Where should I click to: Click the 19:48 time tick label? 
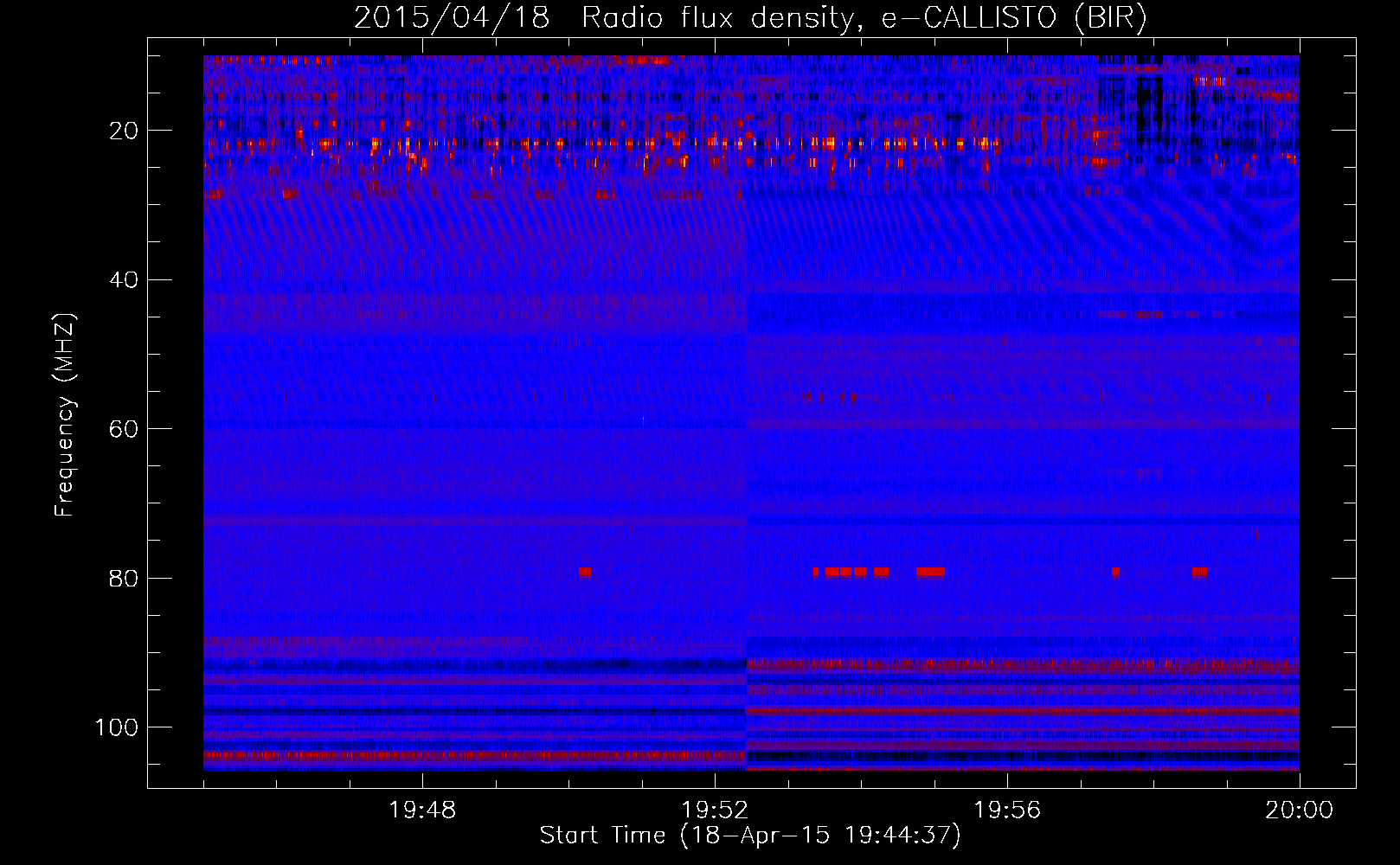(x=422, y=811)
